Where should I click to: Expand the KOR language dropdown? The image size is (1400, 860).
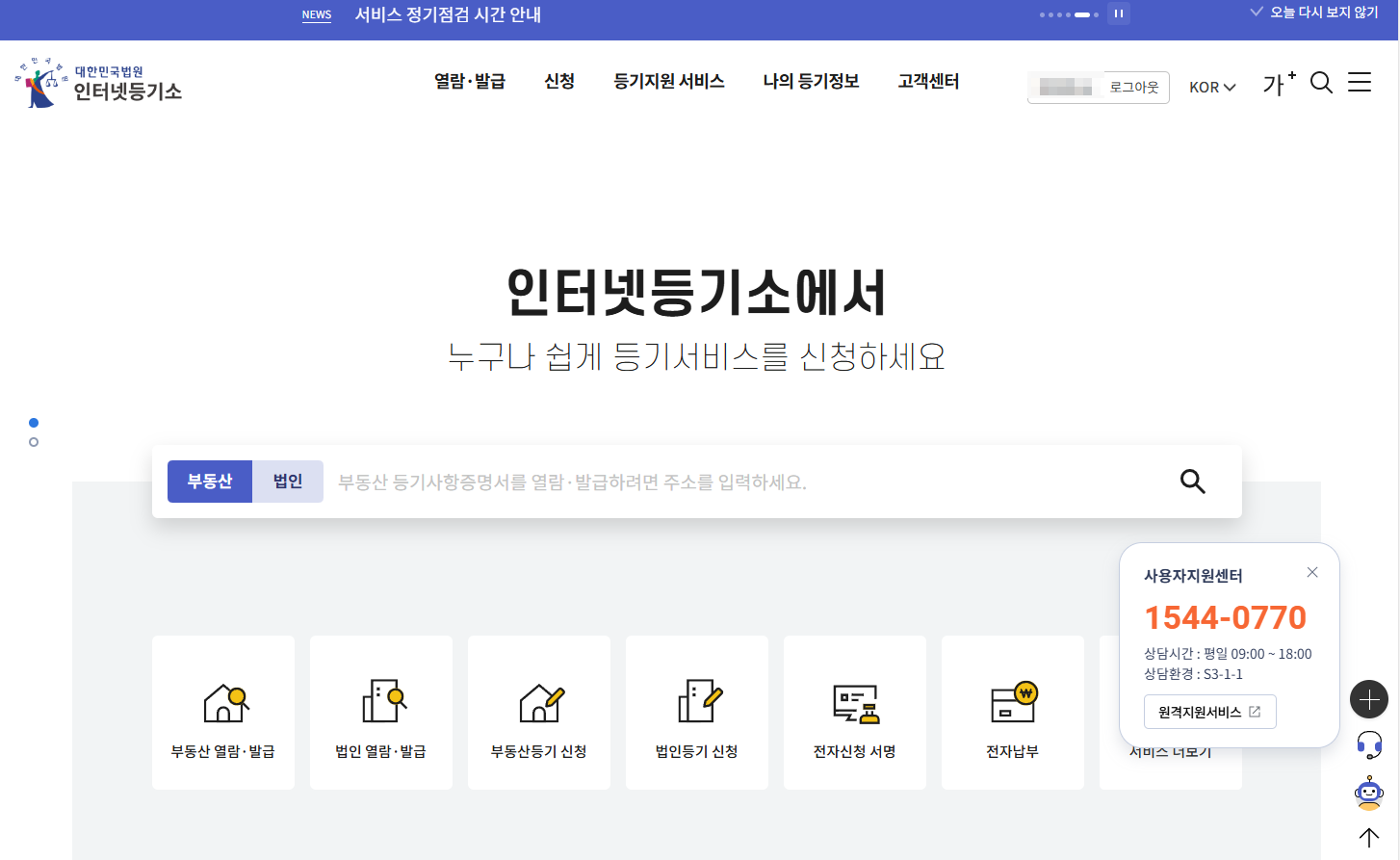[x=1212, y=87]
